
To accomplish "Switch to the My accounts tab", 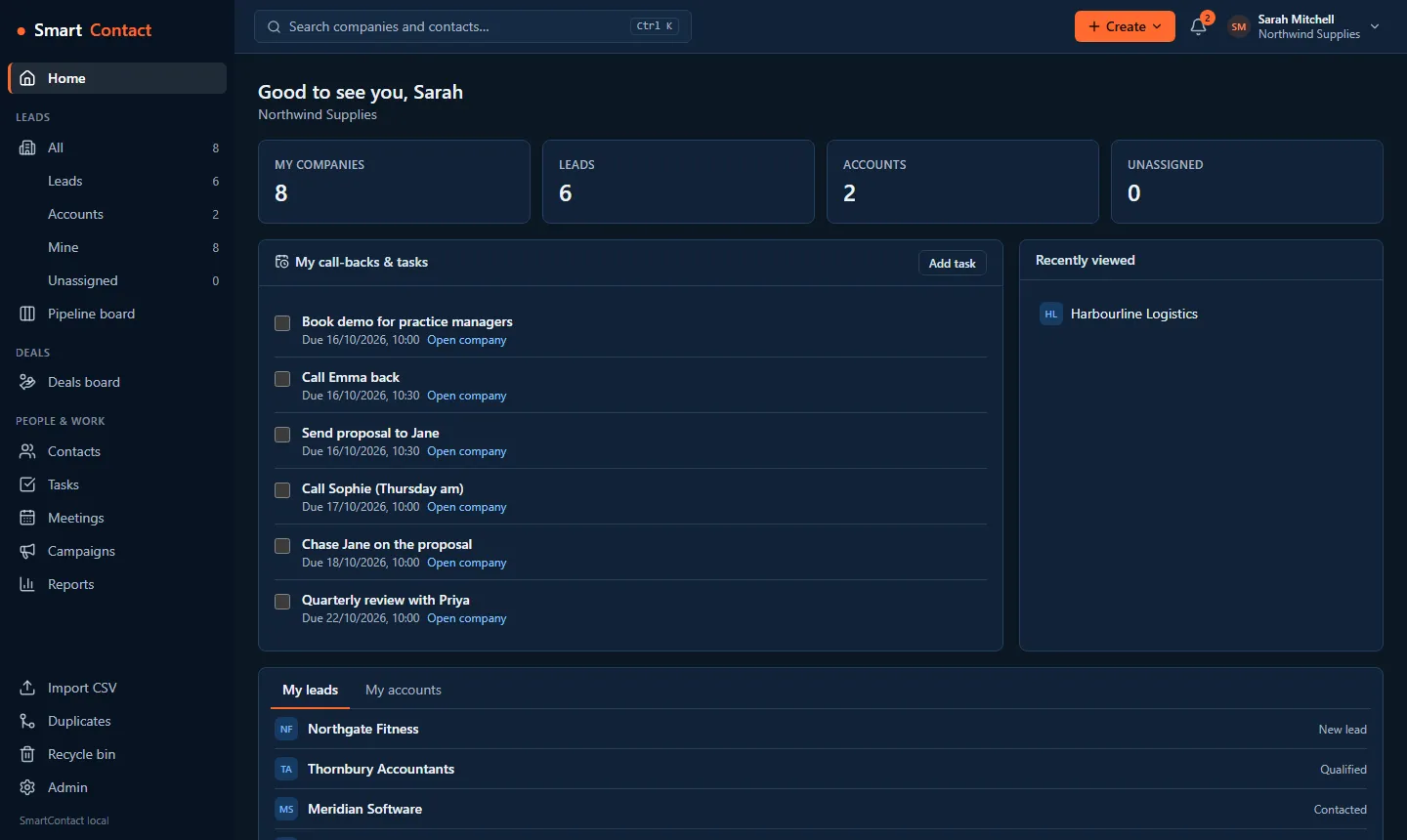I will point(404,690).
